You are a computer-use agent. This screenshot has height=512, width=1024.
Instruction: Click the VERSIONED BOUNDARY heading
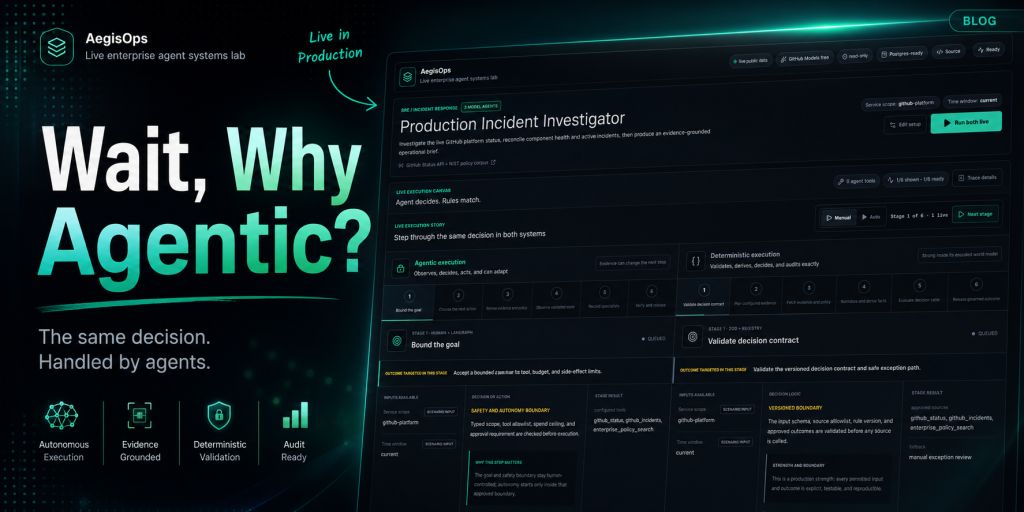pos(795,408)
